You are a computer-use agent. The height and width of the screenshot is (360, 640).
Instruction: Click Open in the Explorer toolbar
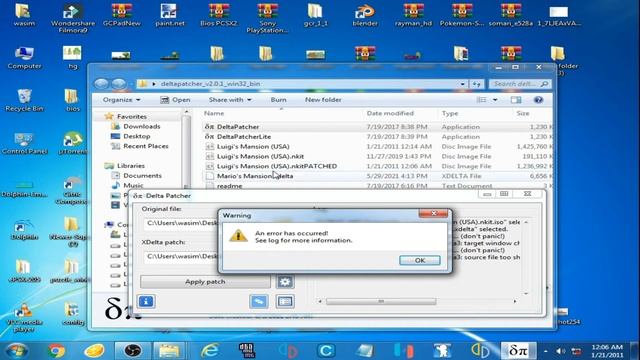tap(176, 100)
